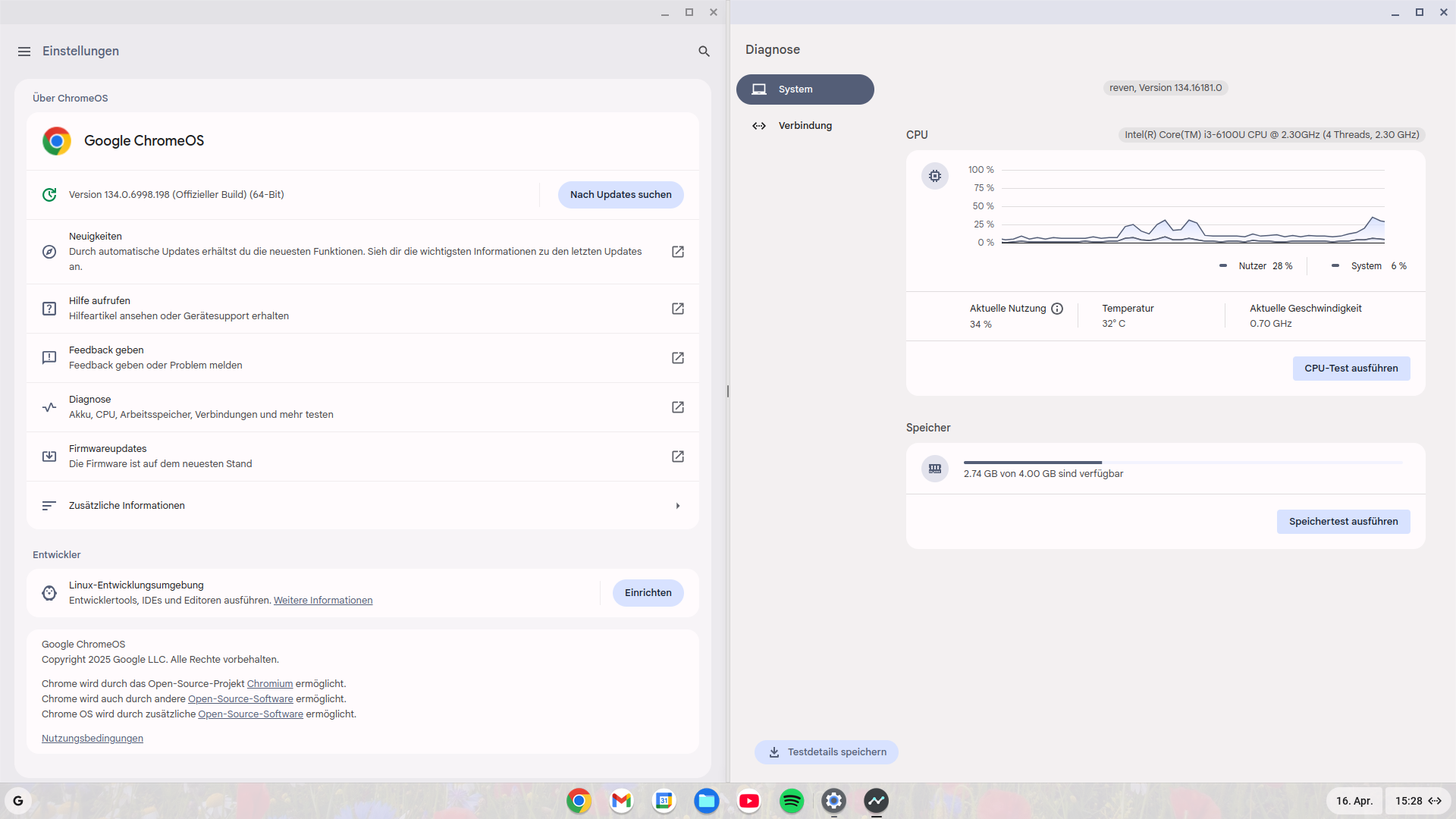Click the Weitere Informationen link
This screenshot has height=819, width=1456.
pos(323,601)
